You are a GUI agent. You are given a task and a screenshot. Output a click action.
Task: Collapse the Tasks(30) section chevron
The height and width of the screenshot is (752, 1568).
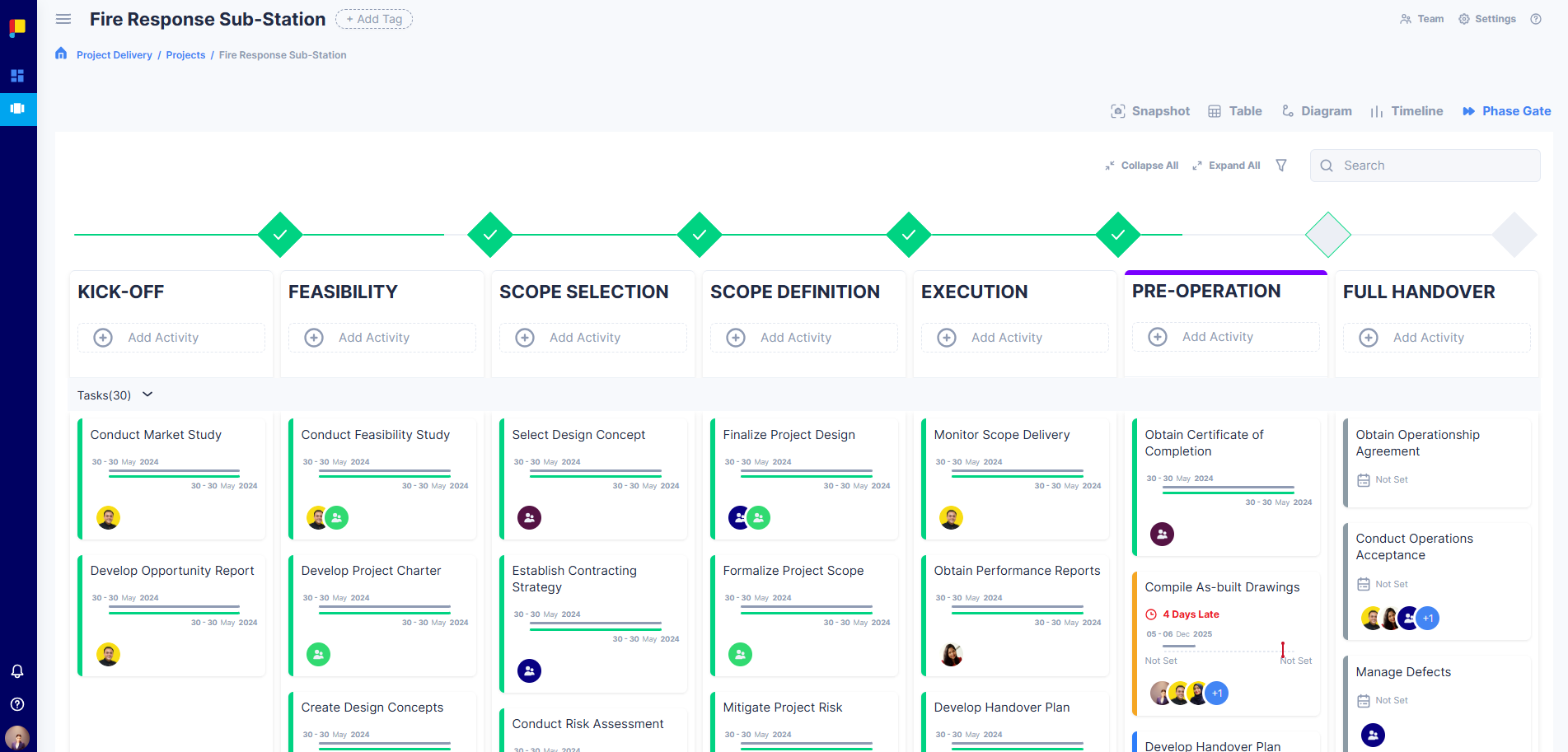tap(147, 395)
